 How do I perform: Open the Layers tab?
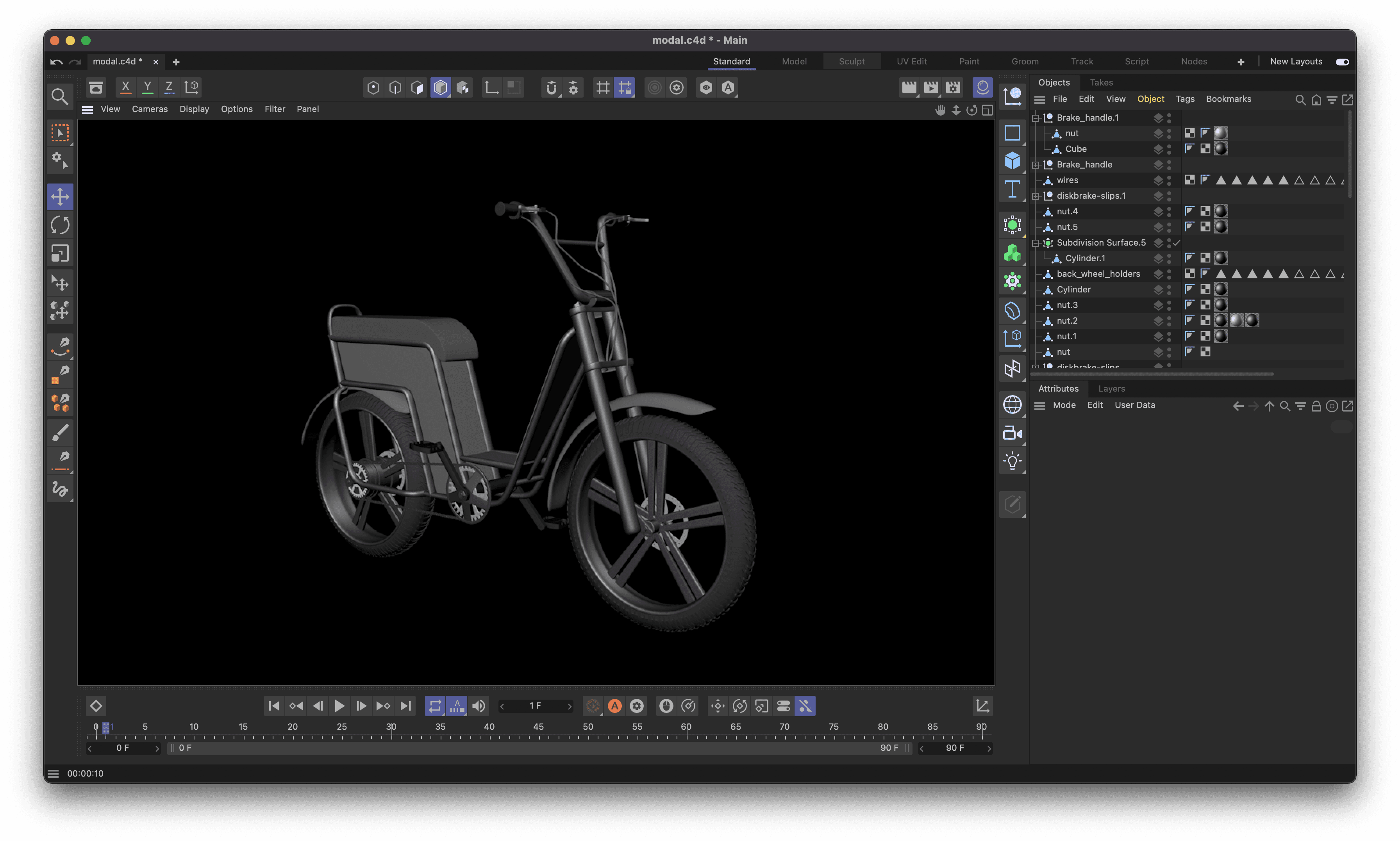tap(1111, 388)
